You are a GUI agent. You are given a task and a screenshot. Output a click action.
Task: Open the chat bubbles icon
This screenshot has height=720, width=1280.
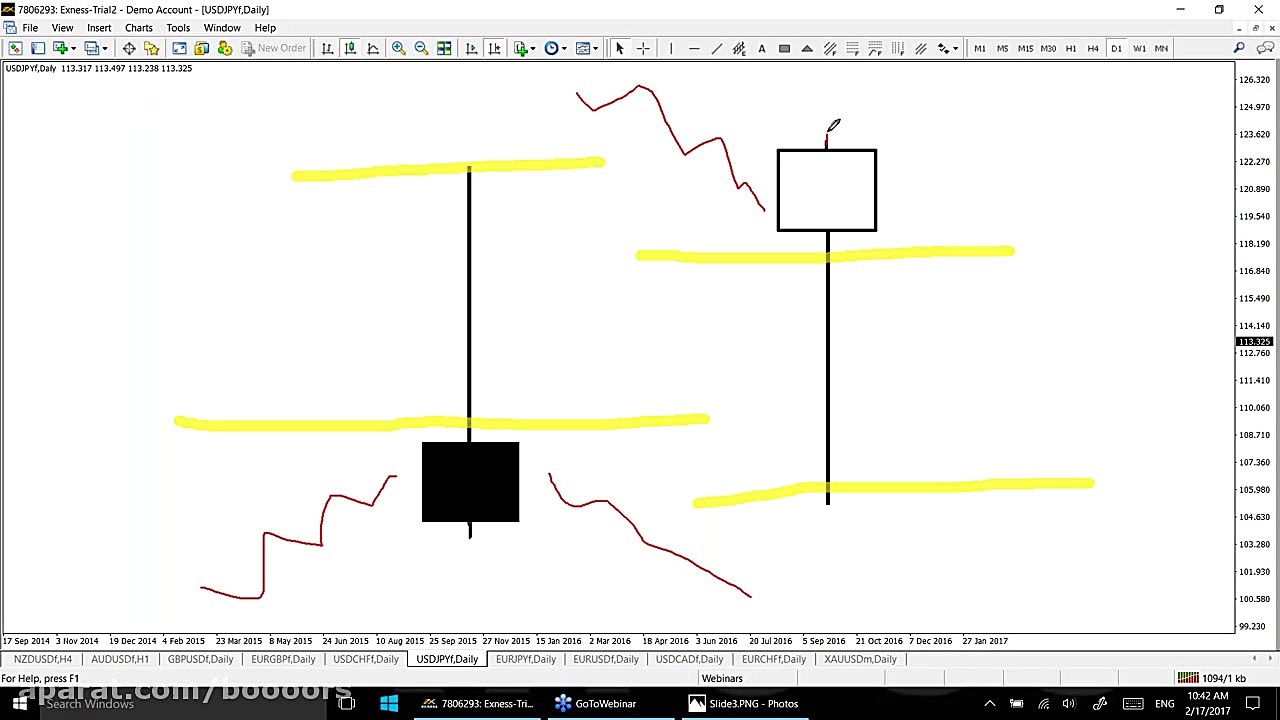1264,48
